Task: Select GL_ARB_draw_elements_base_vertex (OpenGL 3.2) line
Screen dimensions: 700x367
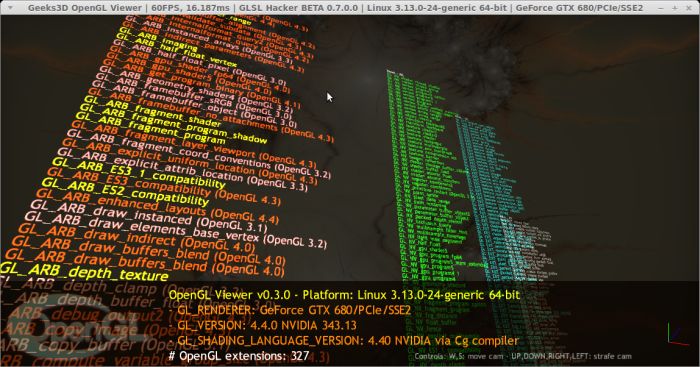Action: pyautogui.click(x=176, y=229)
